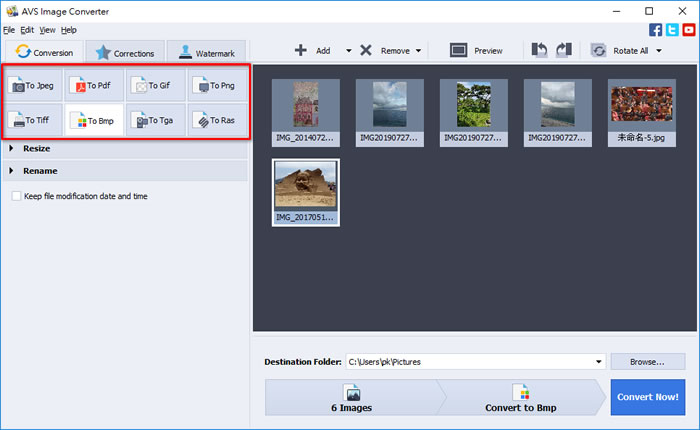Rotate image left icon
The height and width of the screenshot is (430, 700).
[539, 50]
